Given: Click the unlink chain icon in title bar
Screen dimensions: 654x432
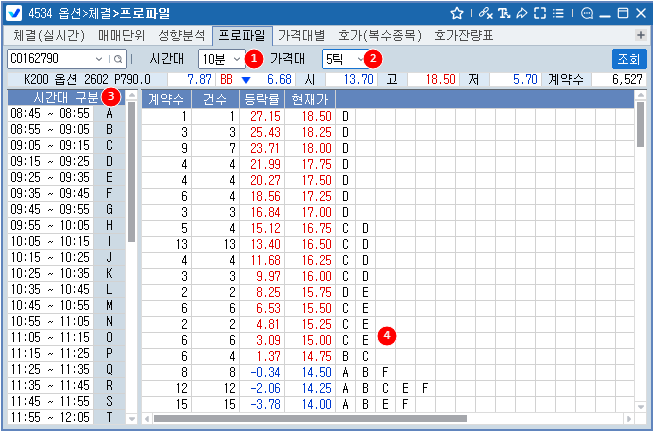Looking at the screenshot, I should pyautogui.click(x=485, y=13).
